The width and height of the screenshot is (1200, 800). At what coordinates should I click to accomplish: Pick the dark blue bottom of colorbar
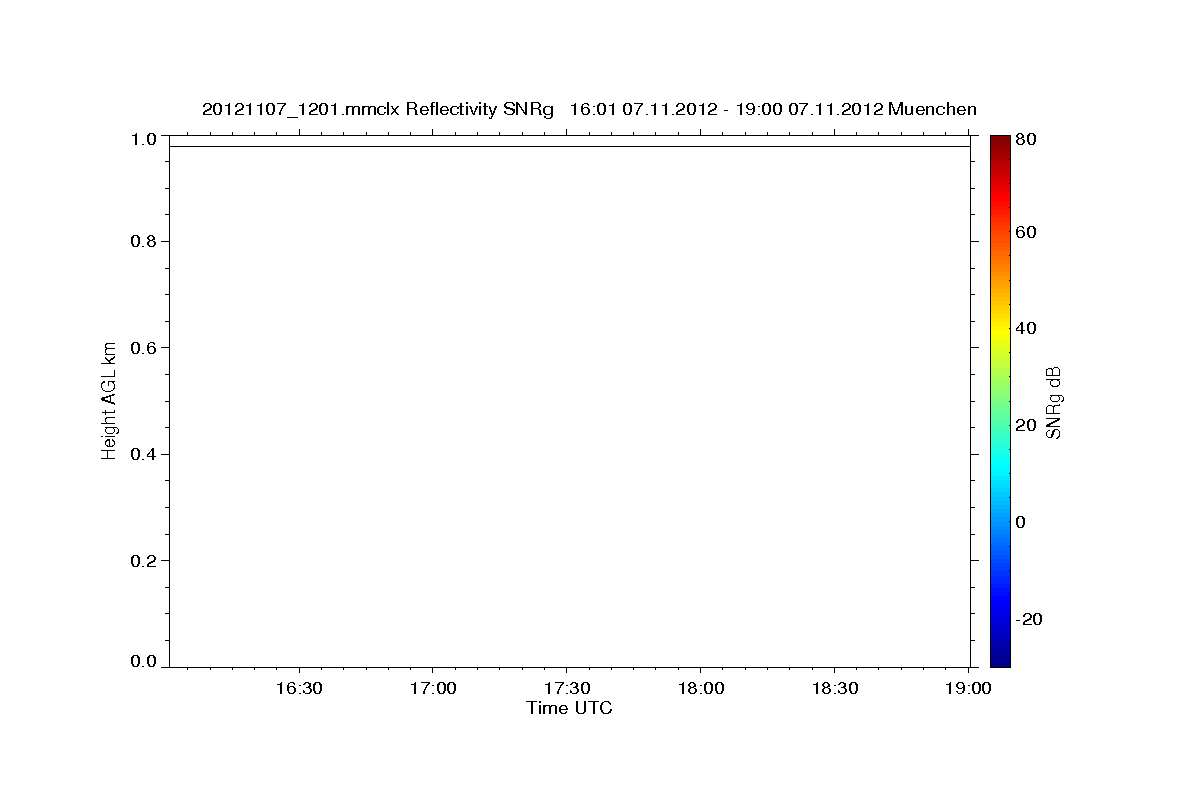(1000, 659)
